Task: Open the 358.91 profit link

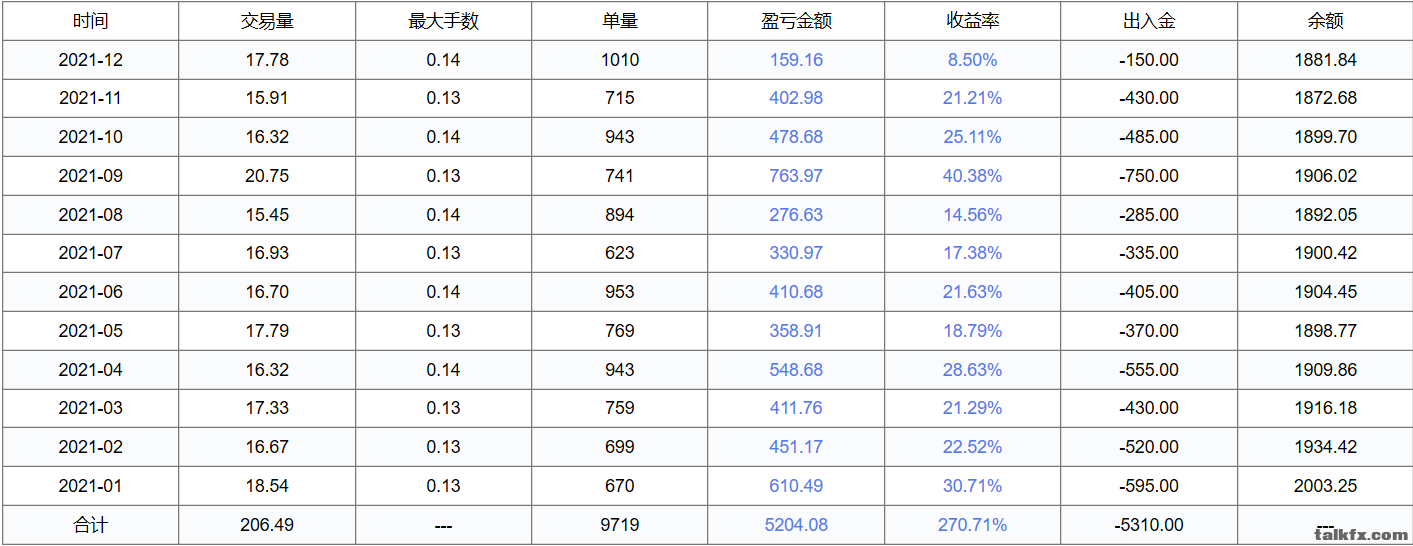Action: (x=796, y=331)
